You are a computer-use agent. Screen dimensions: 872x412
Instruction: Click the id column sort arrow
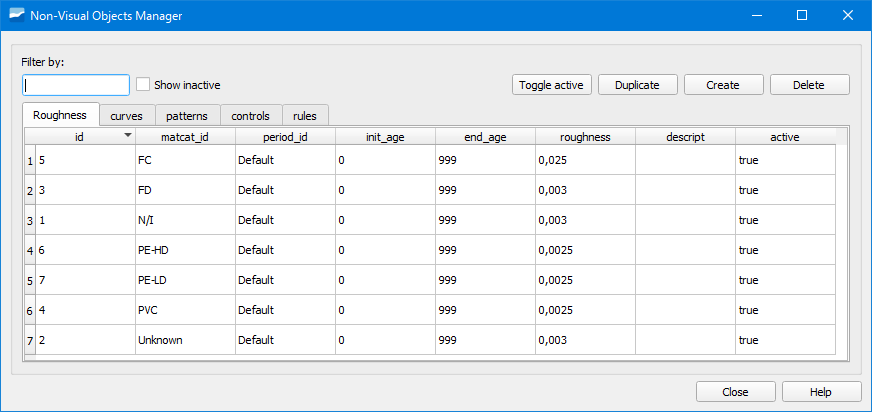coord(127,135)
